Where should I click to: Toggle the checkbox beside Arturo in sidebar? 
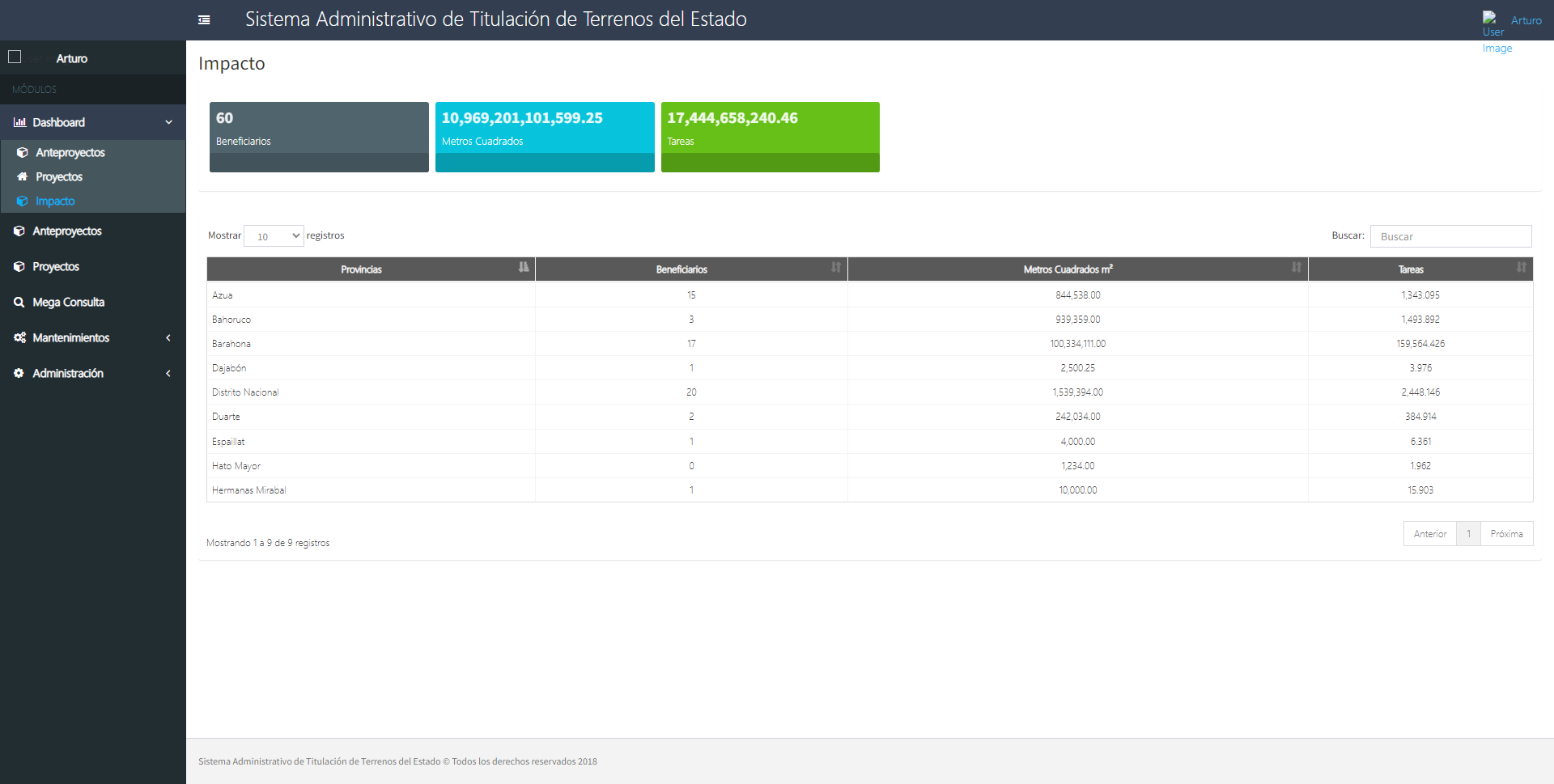[15, 57]
